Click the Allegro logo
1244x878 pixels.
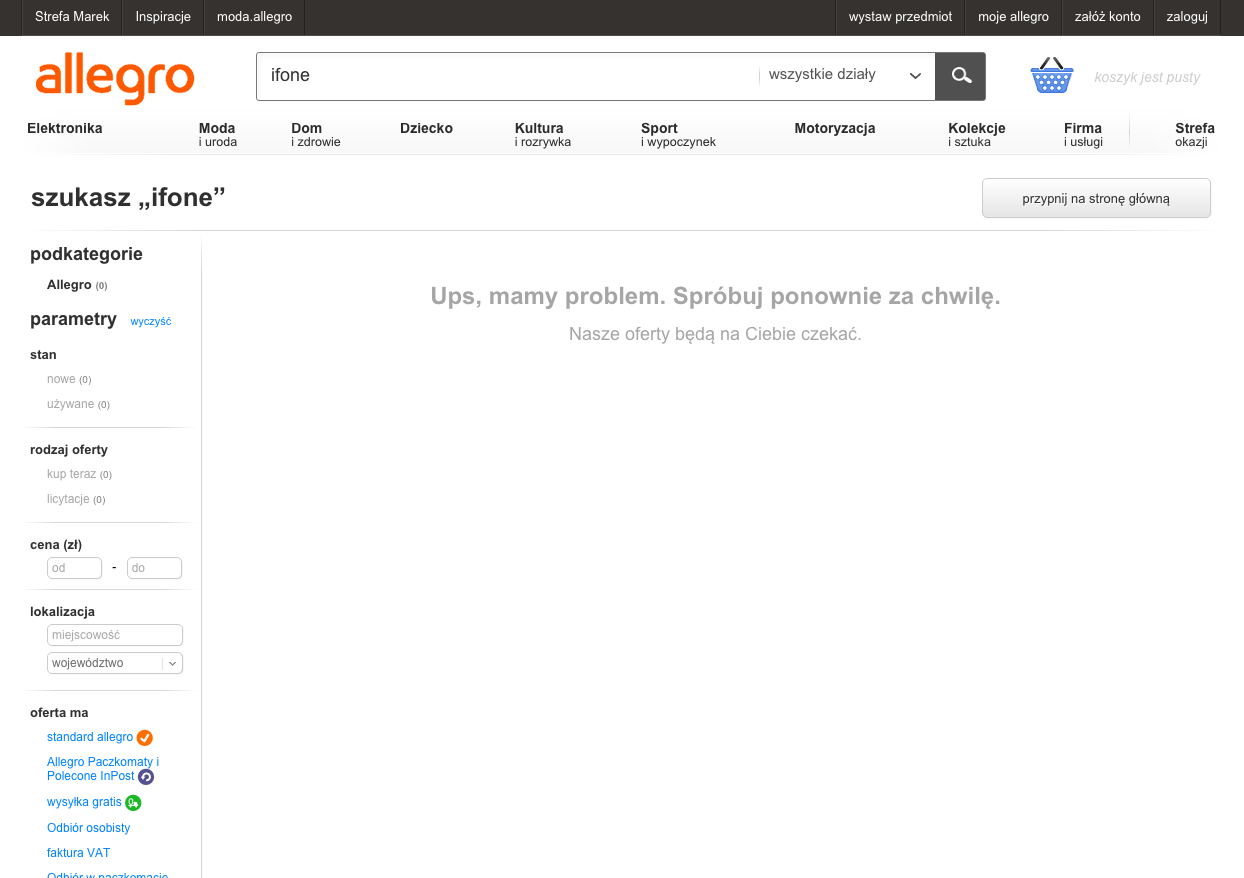click(x=114, y=78)
